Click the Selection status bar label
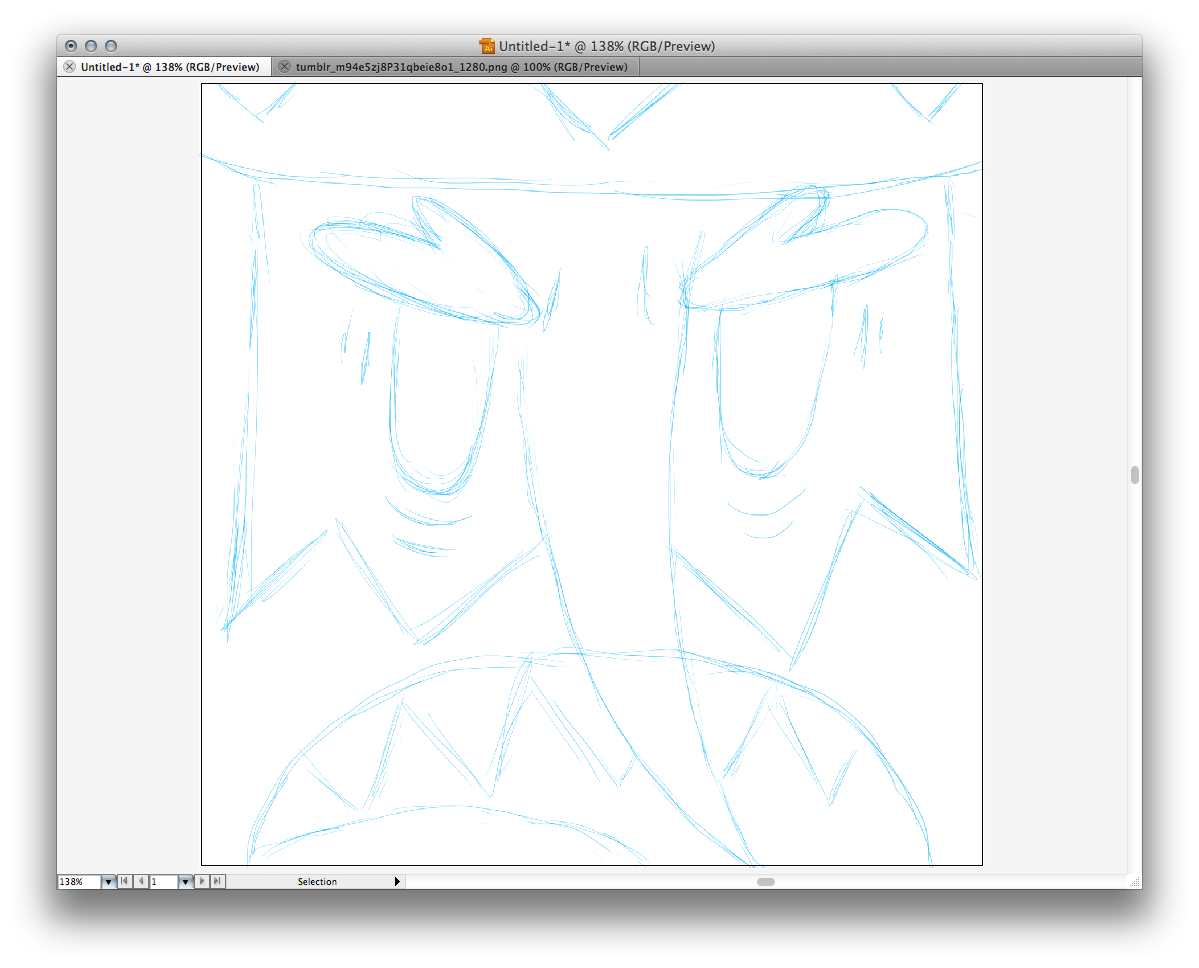The height and width of the screenshot is (968, 1199). [x=317, y=882]
